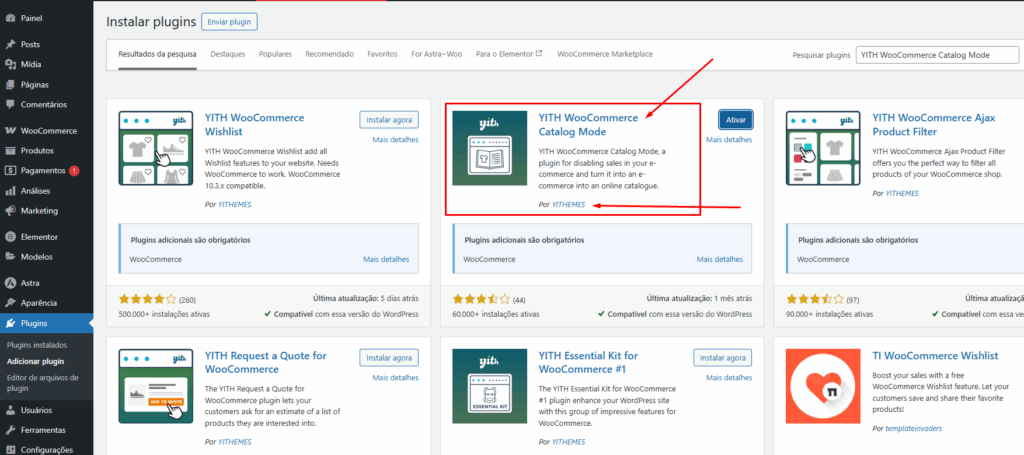This screenshot has width=1024, height=455.
Task: Click the YITH Essential Kit thumbnail
Action: [490, 386]
